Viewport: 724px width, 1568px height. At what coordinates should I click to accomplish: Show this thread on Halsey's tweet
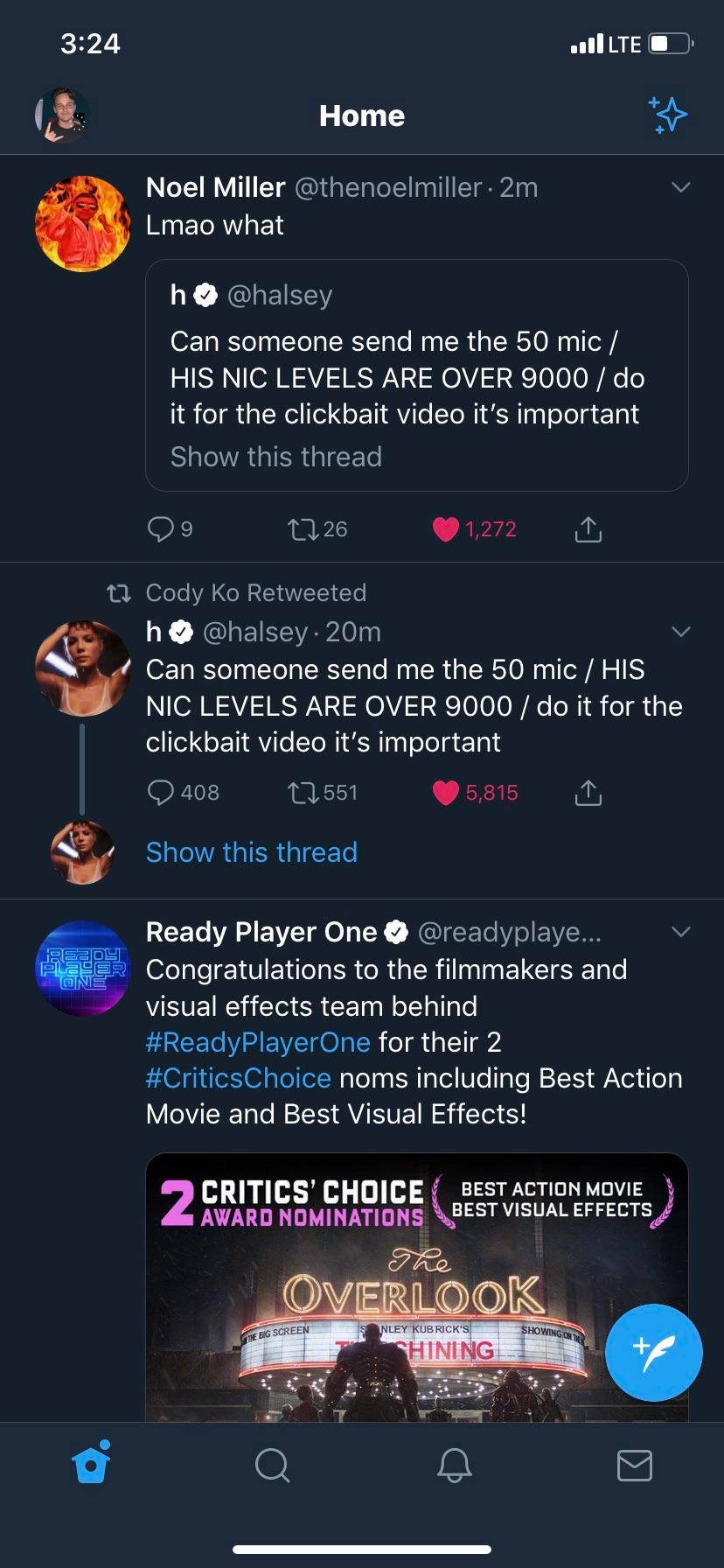tap(251, 851)
